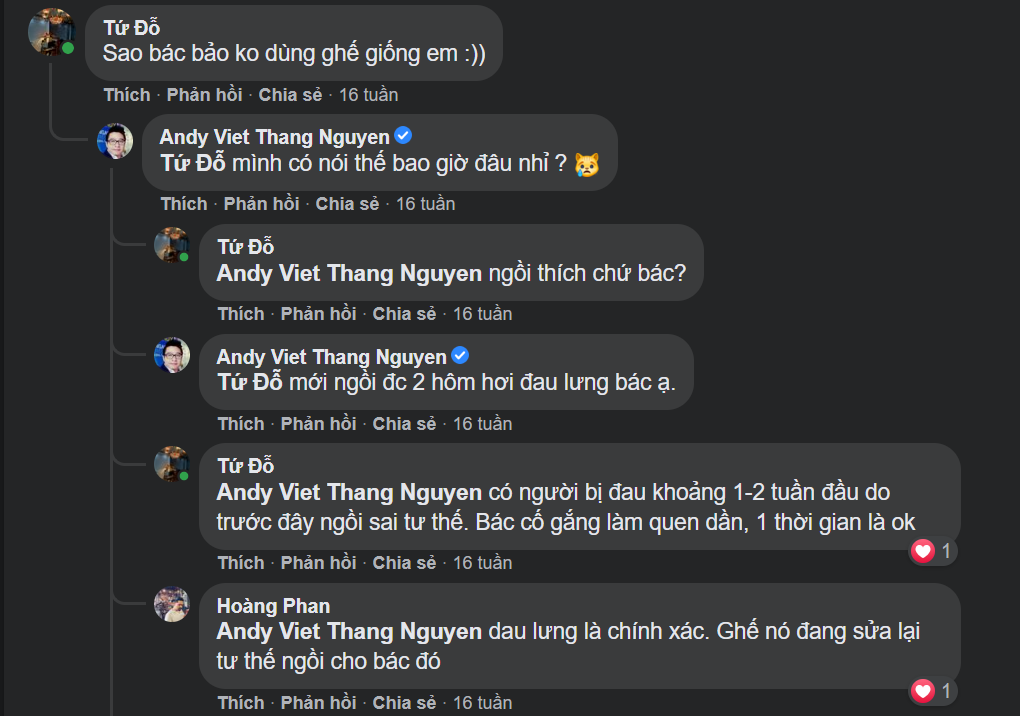Screen dimensions: 1020x716
Task: Click Chia sẻ under Tứ Đỗ's long reply
Action: (x=404, y=563)
